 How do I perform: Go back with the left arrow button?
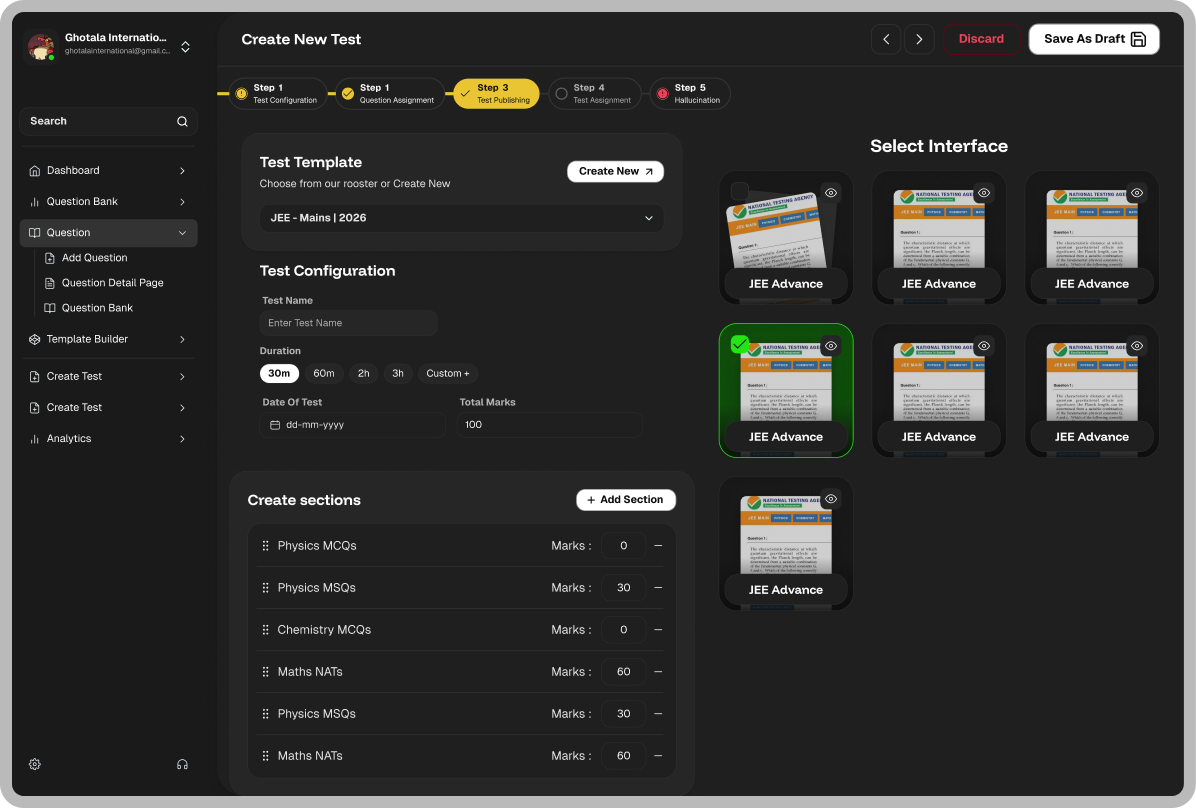886,39
